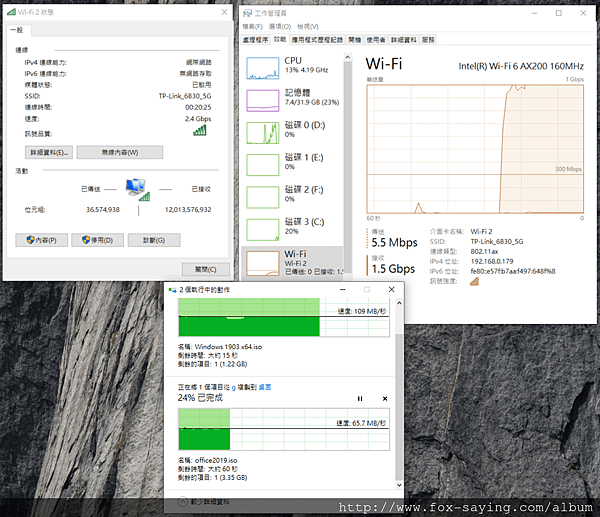Click the 1.5 Gbps receive rate
Screen dimensions: 600x517
point(393,269)
